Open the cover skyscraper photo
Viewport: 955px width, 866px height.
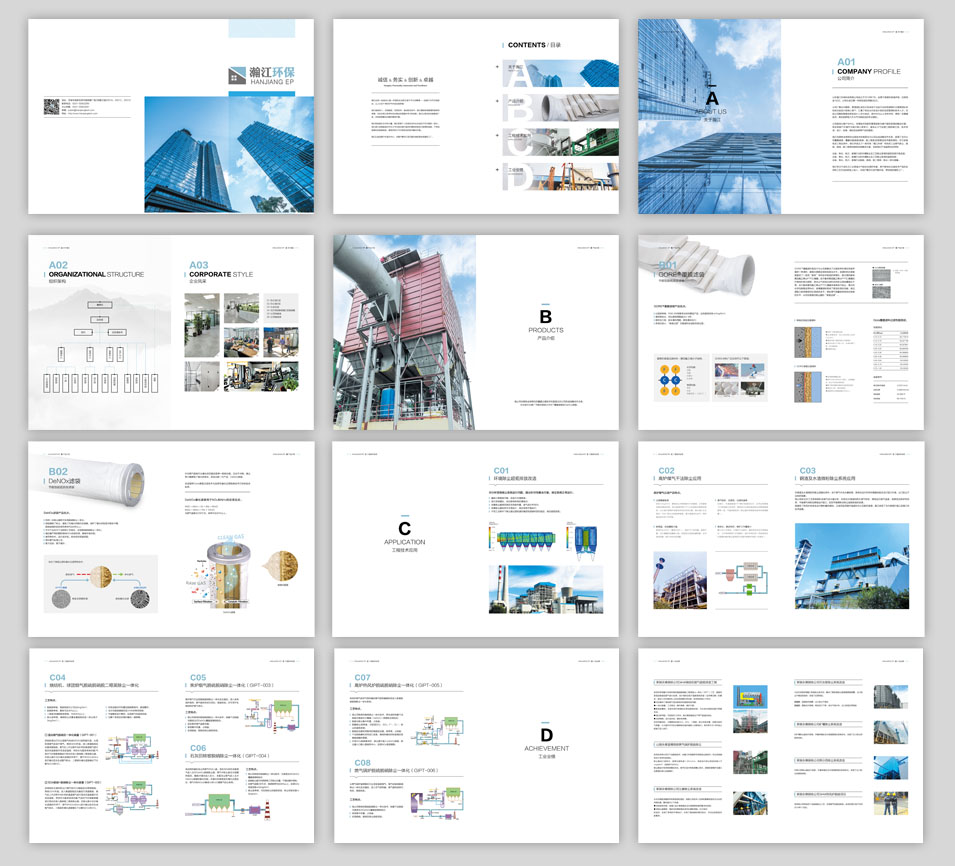230,153
